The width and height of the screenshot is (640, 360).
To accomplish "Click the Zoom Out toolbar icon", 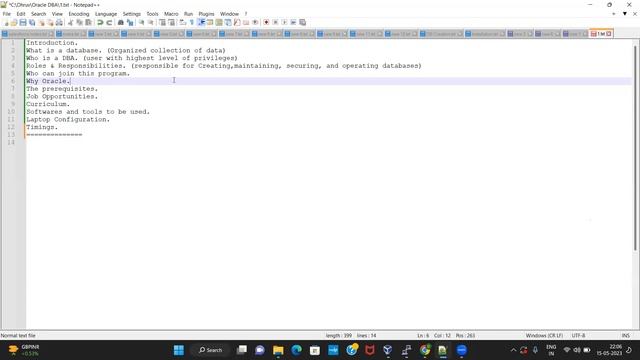I will (x=151, y=22).
